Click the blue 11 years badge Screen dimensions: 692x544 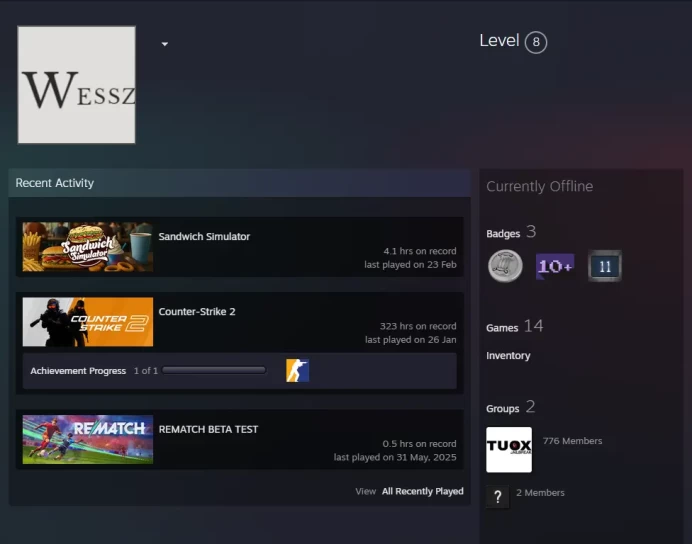605,266
